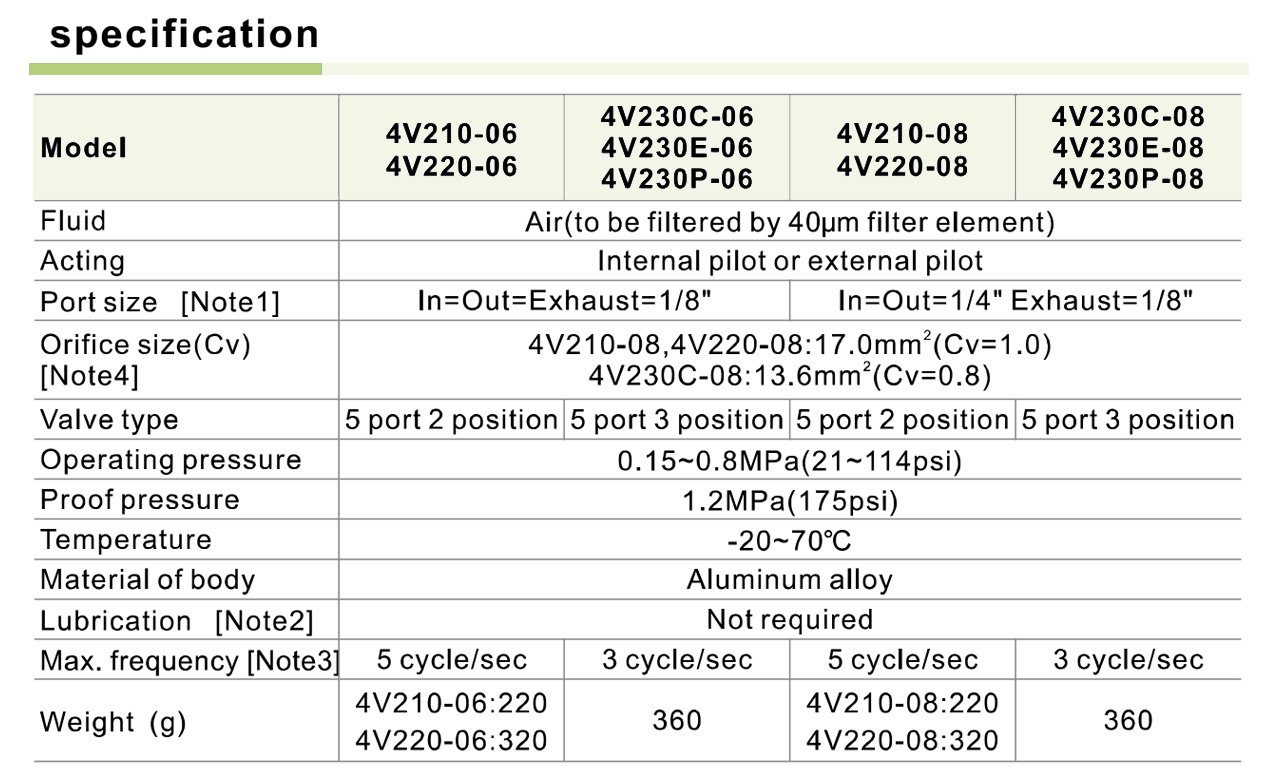
Task: Click the "Not required" lubrication value
Action: click(x=789, y=620)
